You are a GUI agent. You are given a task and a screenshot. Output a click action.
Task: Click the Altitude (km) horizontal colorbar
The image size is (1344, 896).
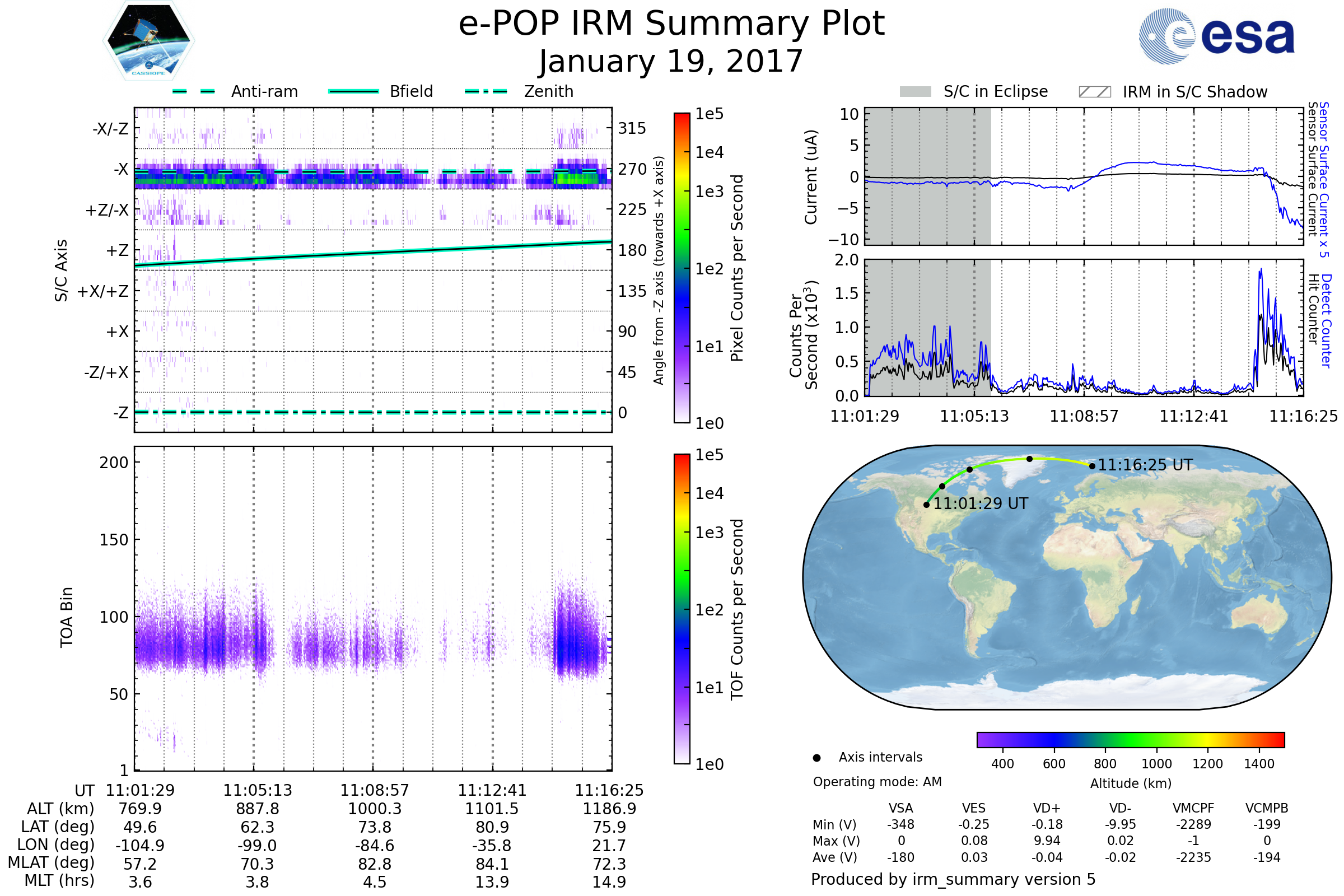(1130, 739)
